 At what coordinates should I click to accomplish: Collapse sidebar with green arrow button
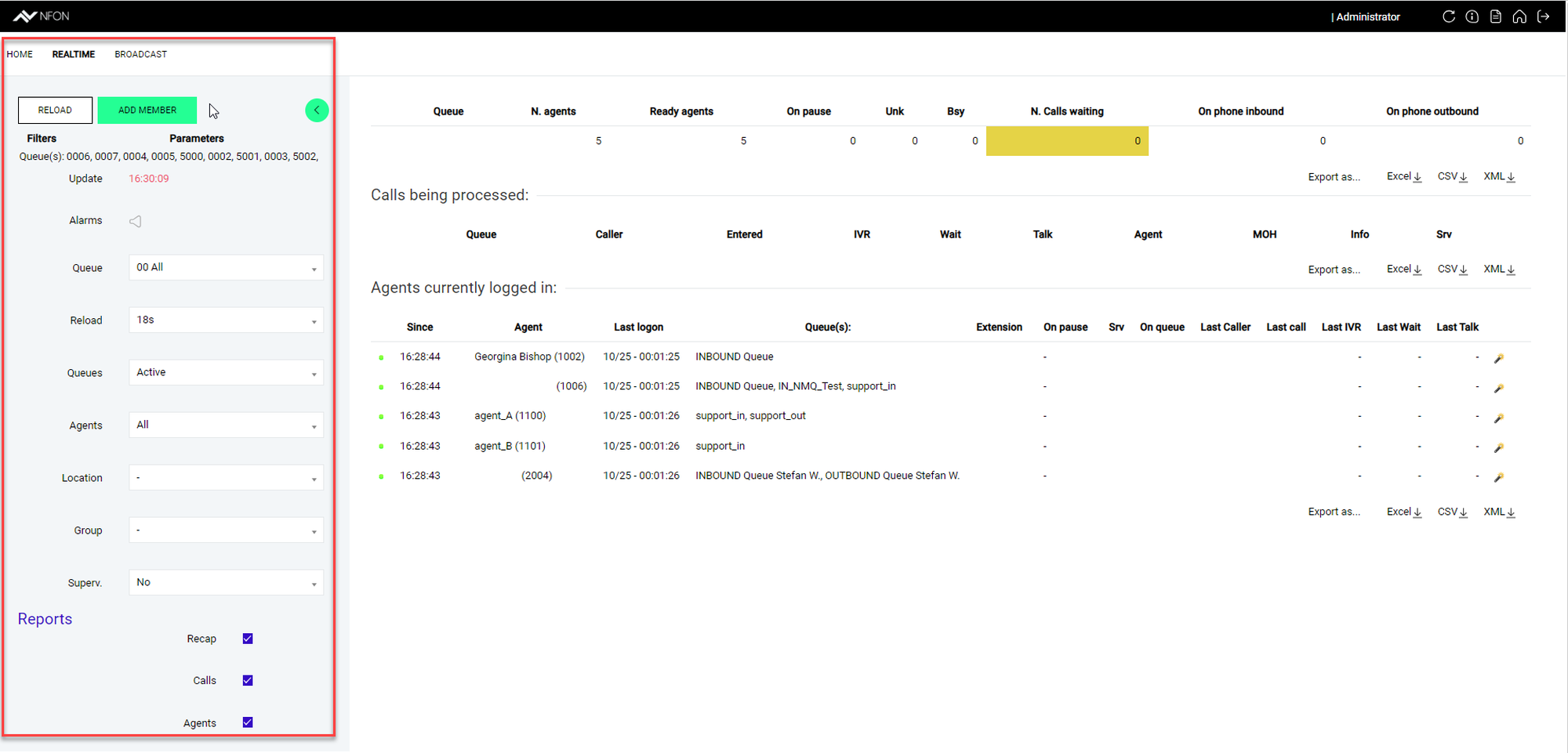317,110
